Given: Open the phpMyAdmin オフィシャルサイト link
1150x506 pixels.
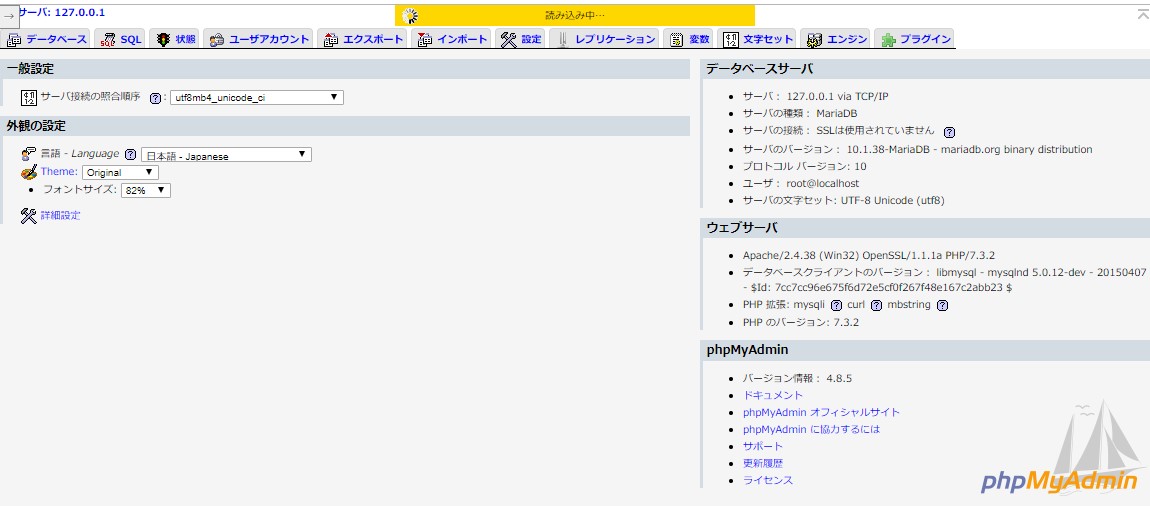Looking at the screenshot, I should pyautogui.click(x=821, y=412).
